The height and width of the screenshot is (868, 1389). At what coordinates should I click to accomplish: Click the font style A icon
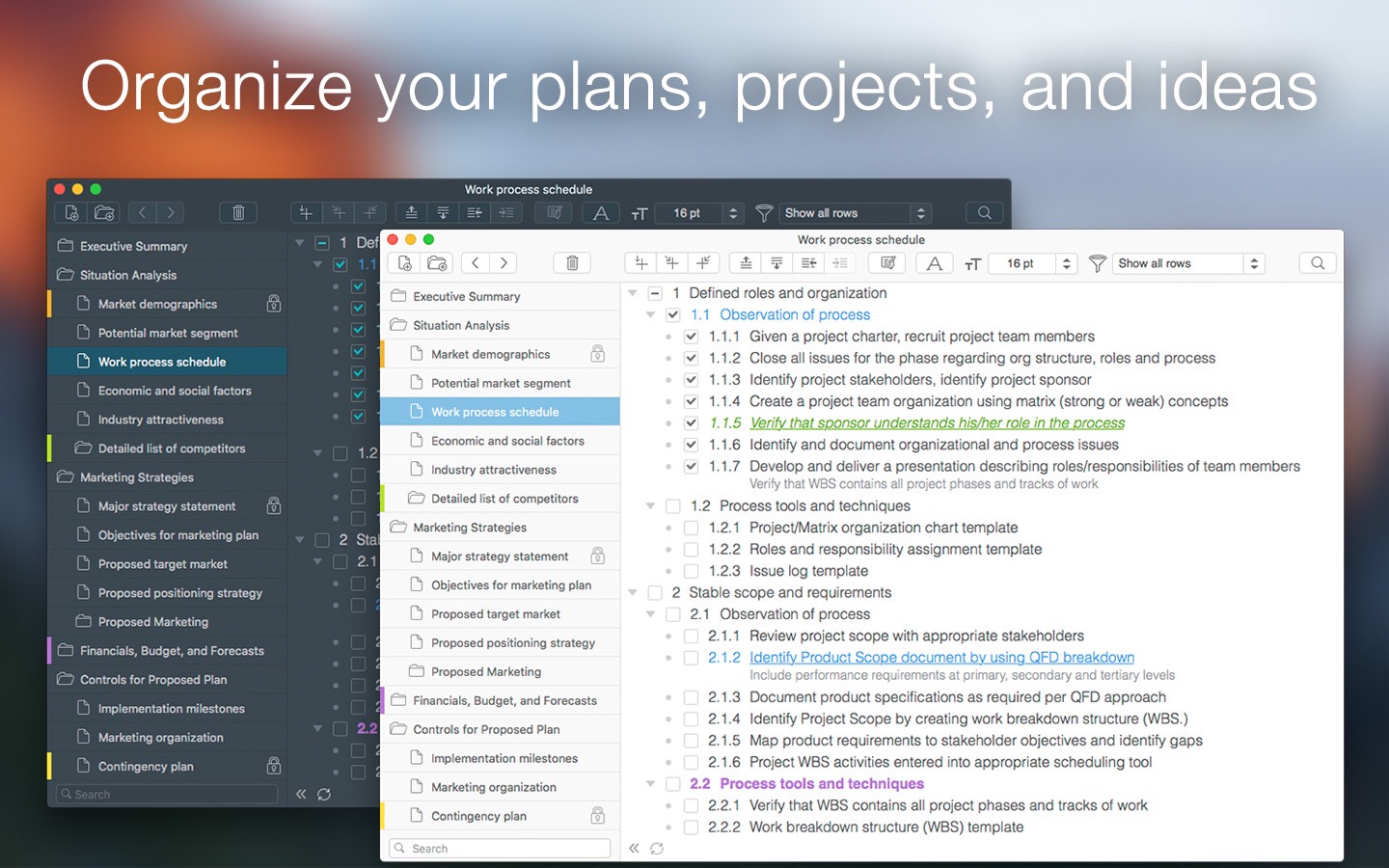pyautogui.click(x=934, y=263)
